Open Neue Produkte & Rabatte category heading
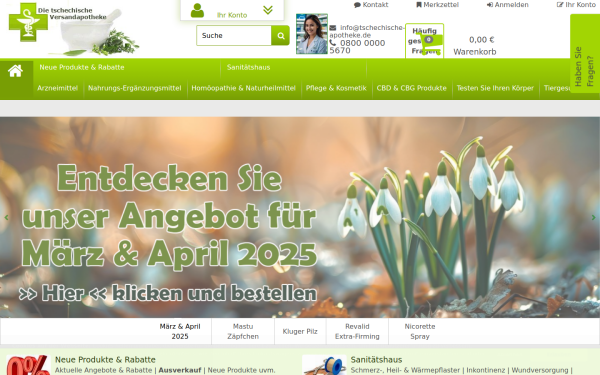Image resolution: width=600 pixels, height=375 pixels. [105, 360]
